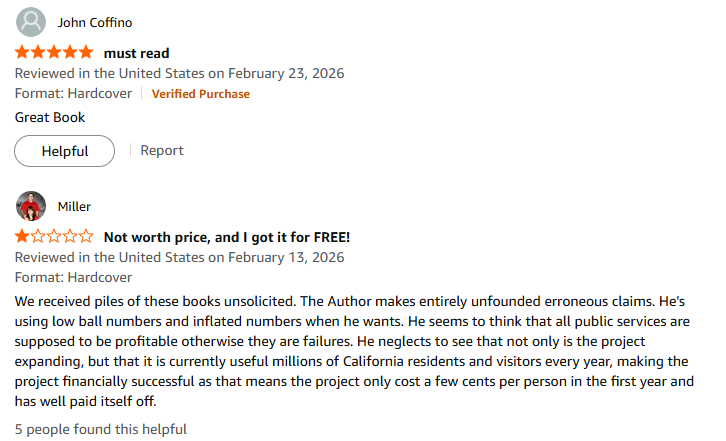Click the February 13, 2026 review date line
Viewport: 726px width, 441px height.
click(x=180, y=257)
